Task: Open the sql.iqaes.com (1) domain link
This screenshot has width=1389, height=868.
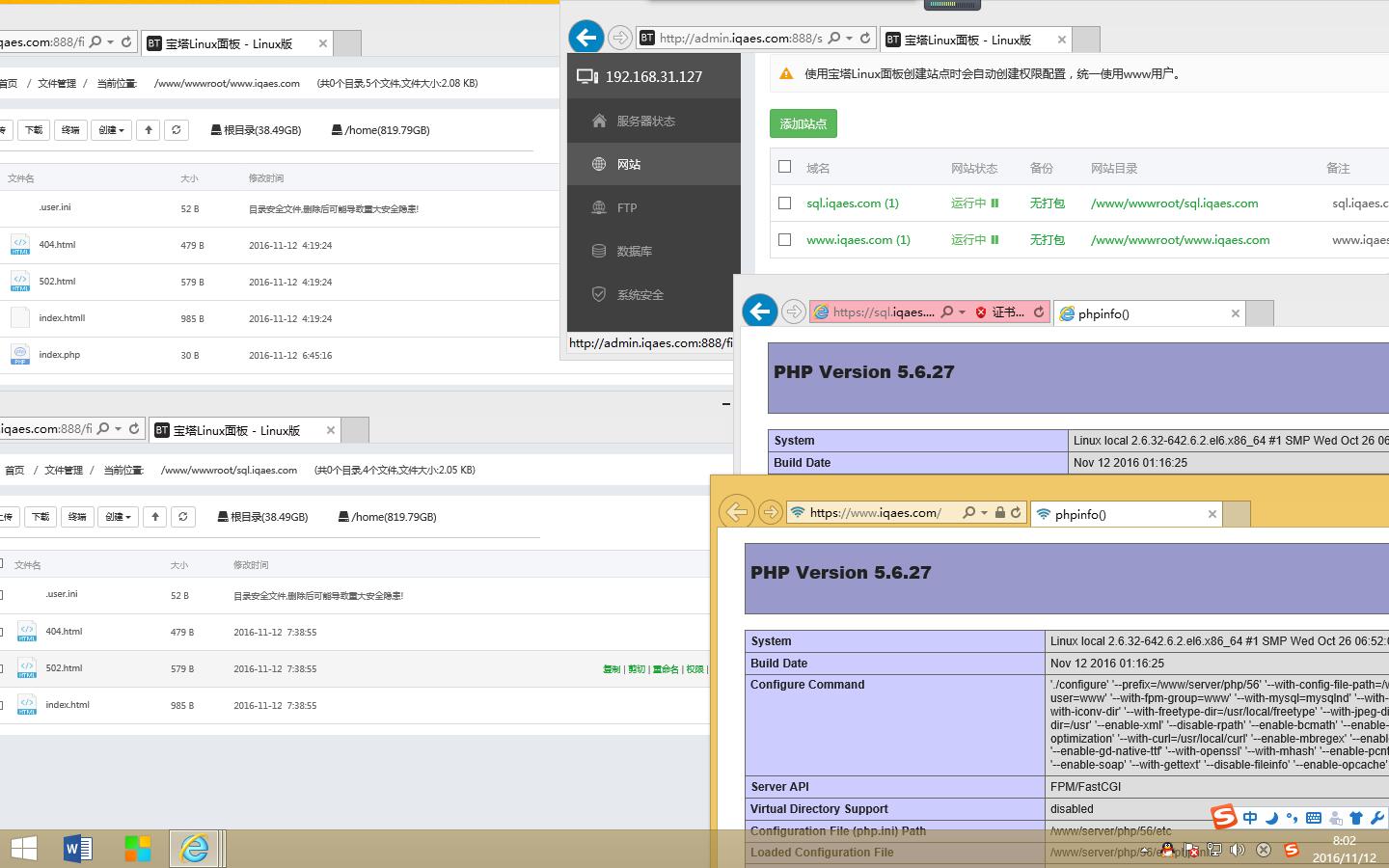Action: 853,203
